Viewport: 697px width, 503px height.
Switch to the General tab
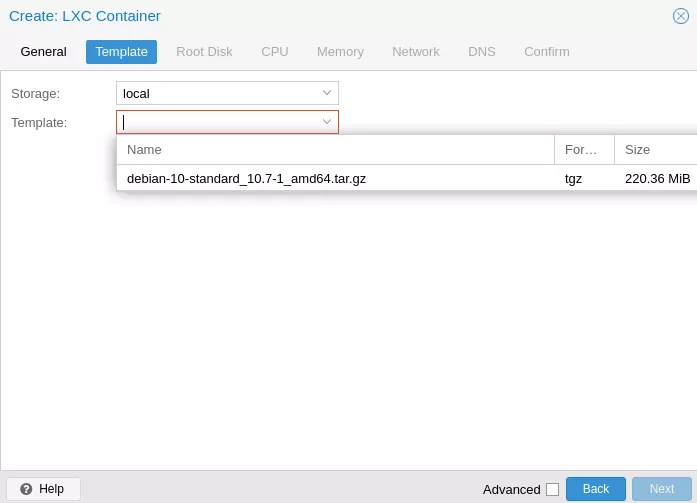(x=44, y=52)
